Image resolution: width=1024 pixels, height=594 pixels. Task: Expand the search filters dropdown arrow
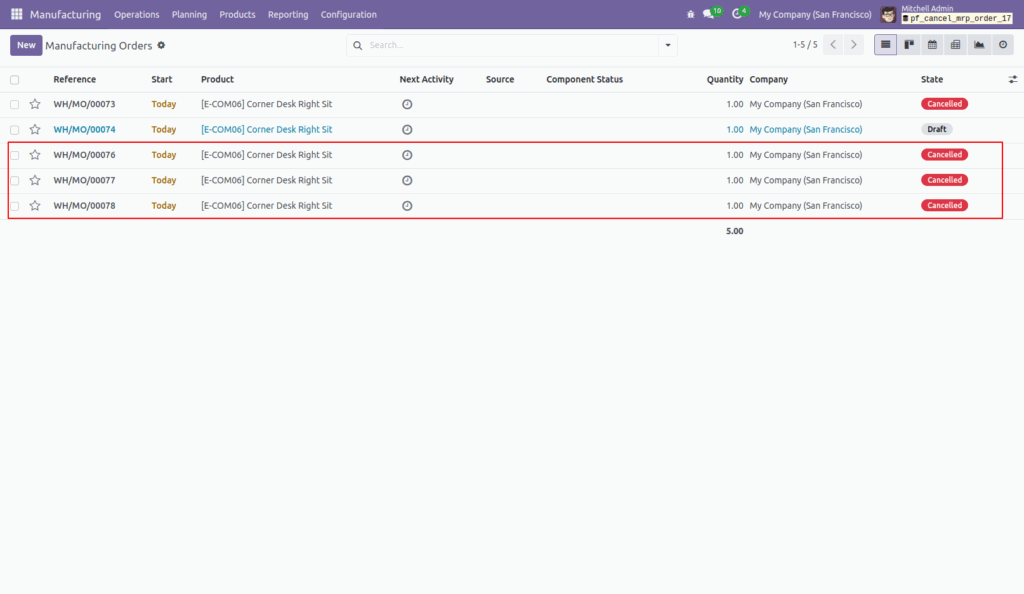point(667,45)
